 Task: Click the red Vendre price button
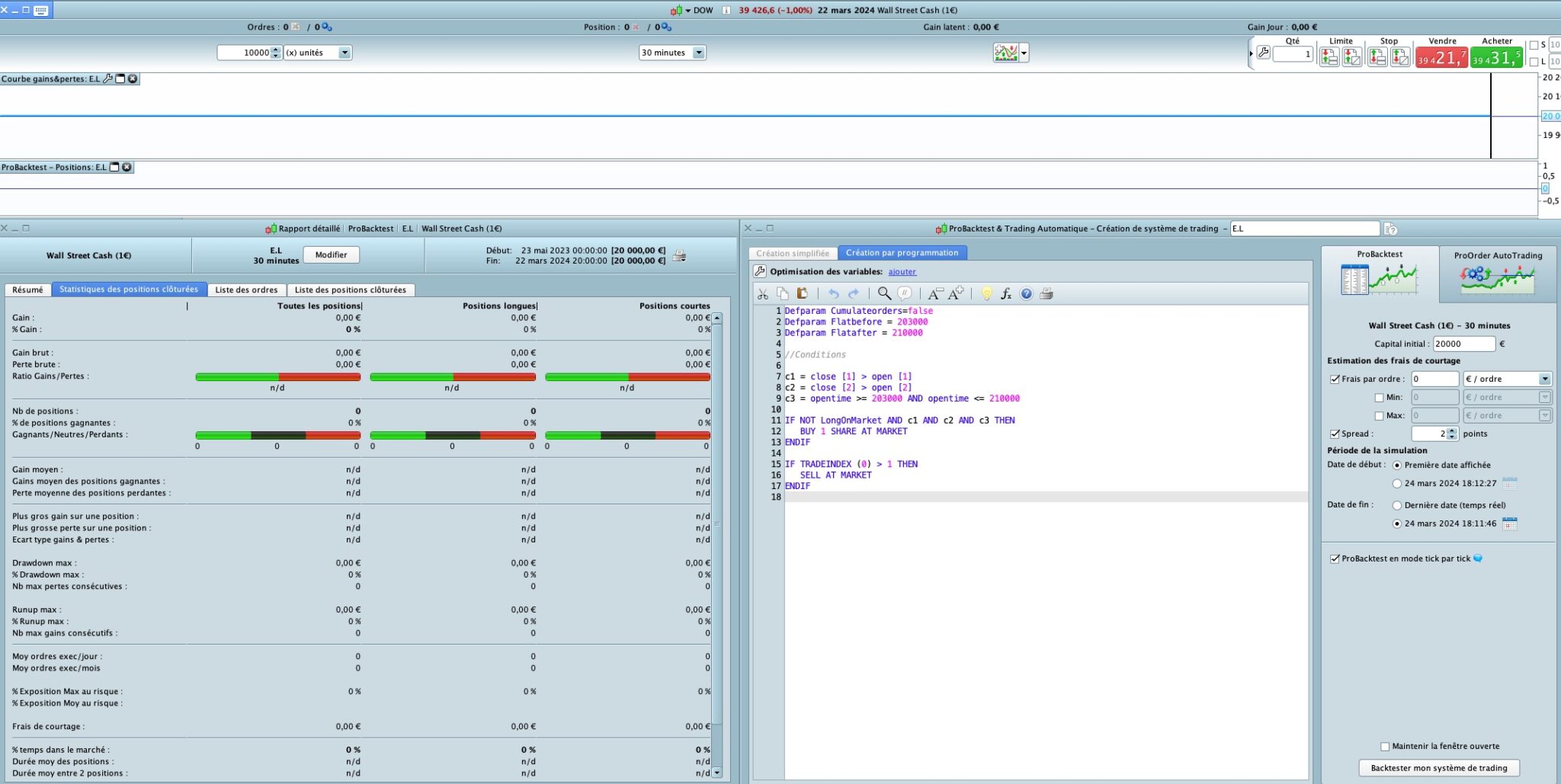pyautogui.click(x=1441, y=58)
